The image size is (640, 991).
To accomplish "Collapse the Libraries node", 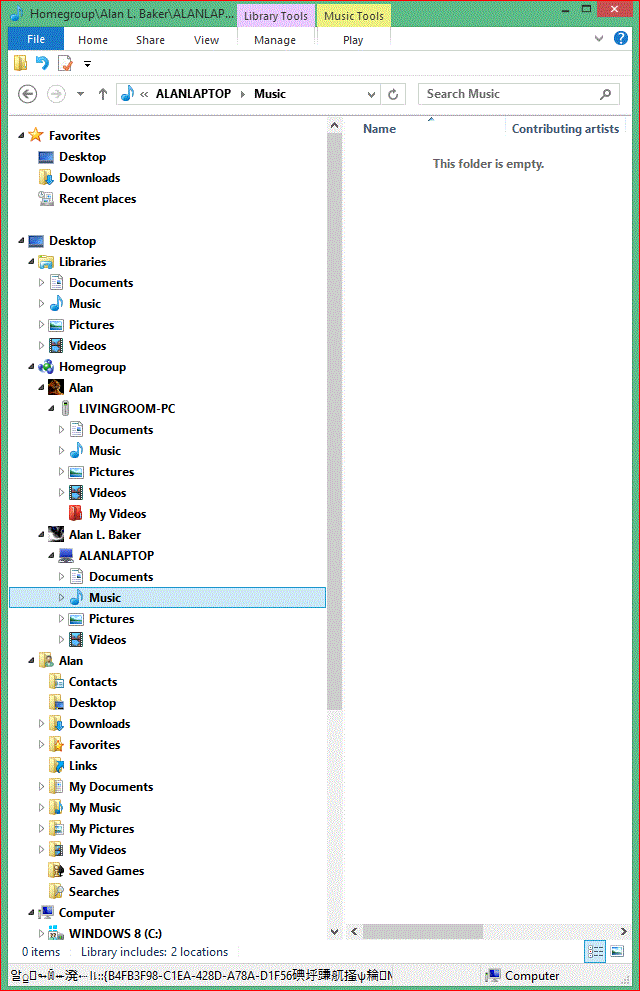I will click(x=31, y=262).
